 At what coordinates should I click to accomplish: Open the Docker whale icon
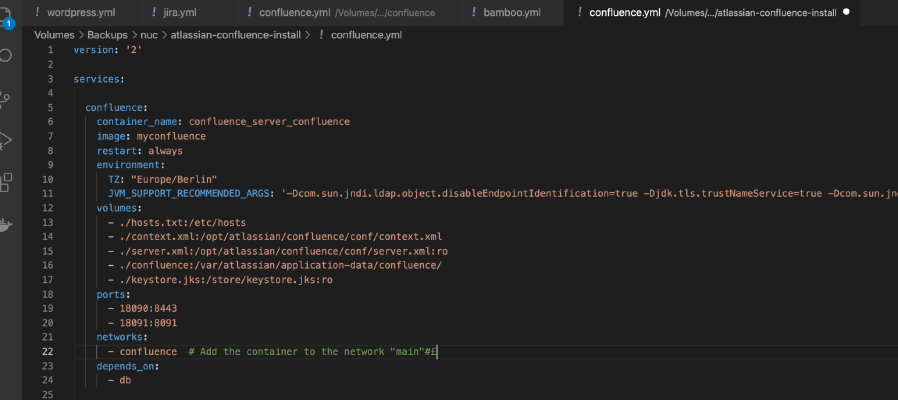[5, 224]
